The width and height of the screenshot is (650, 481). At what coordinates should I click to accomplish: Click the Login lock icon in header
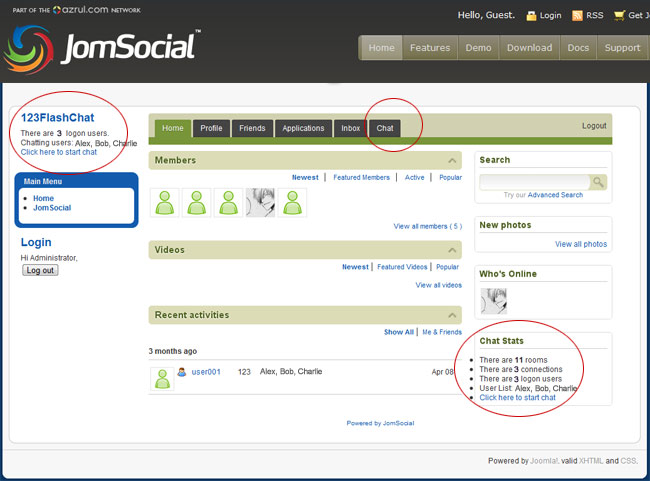(531, 16)
